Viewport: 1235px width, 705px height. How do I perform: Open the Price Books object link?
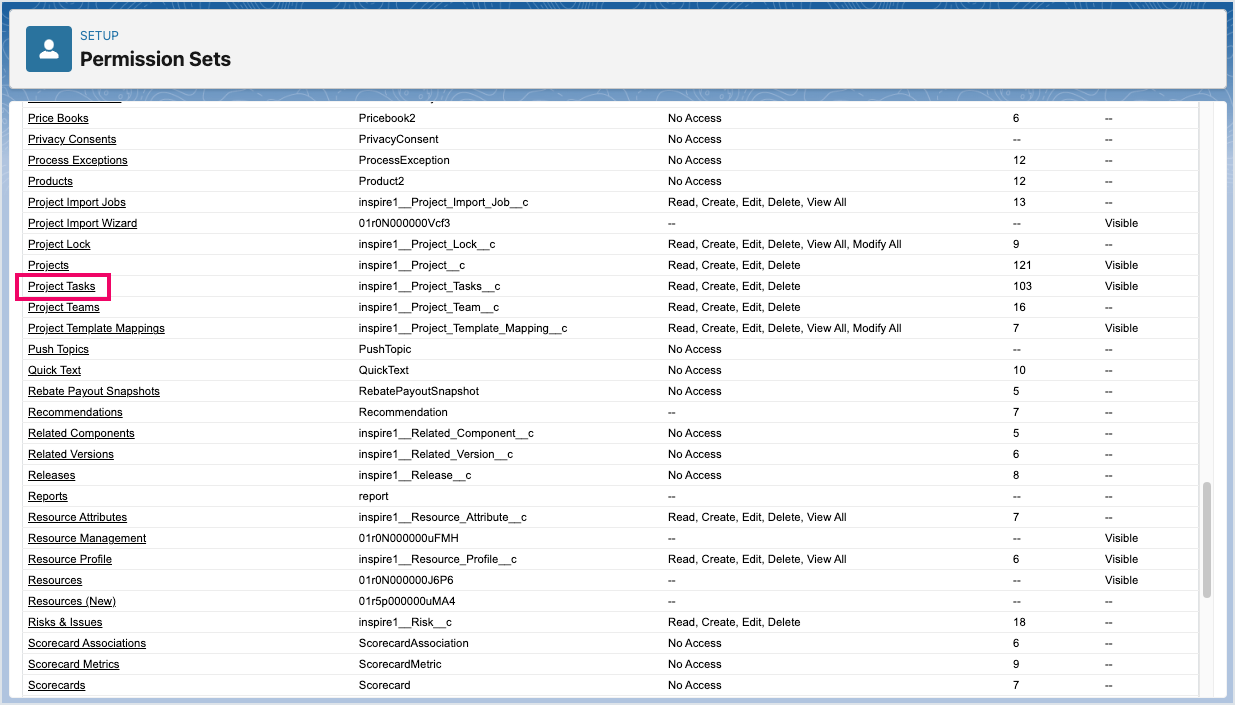[x=58, y=119]
